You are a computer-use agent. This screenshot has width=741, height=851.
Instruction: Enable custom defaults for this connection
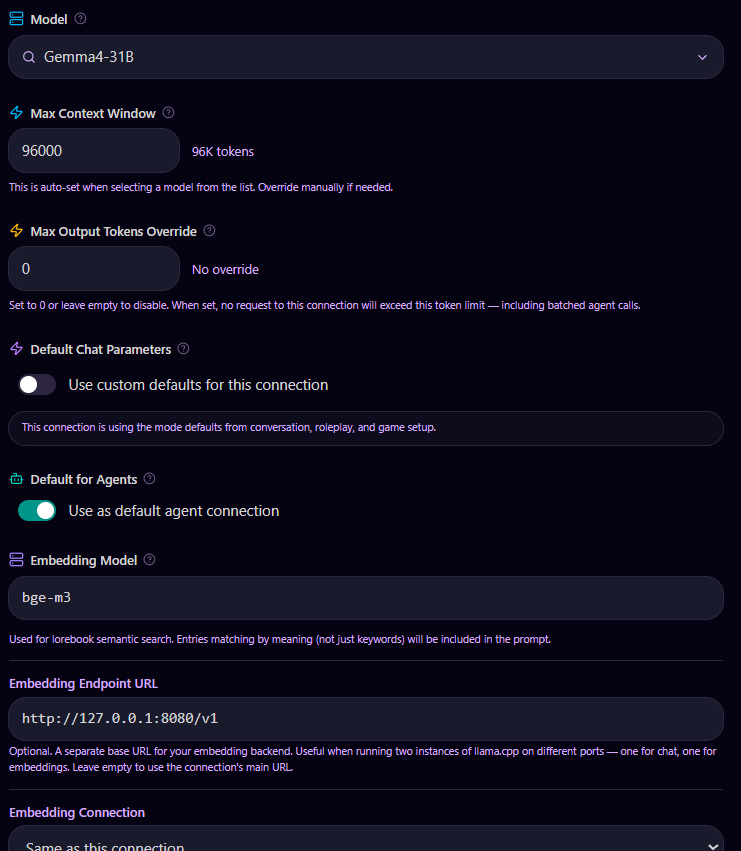click(37, 385)
